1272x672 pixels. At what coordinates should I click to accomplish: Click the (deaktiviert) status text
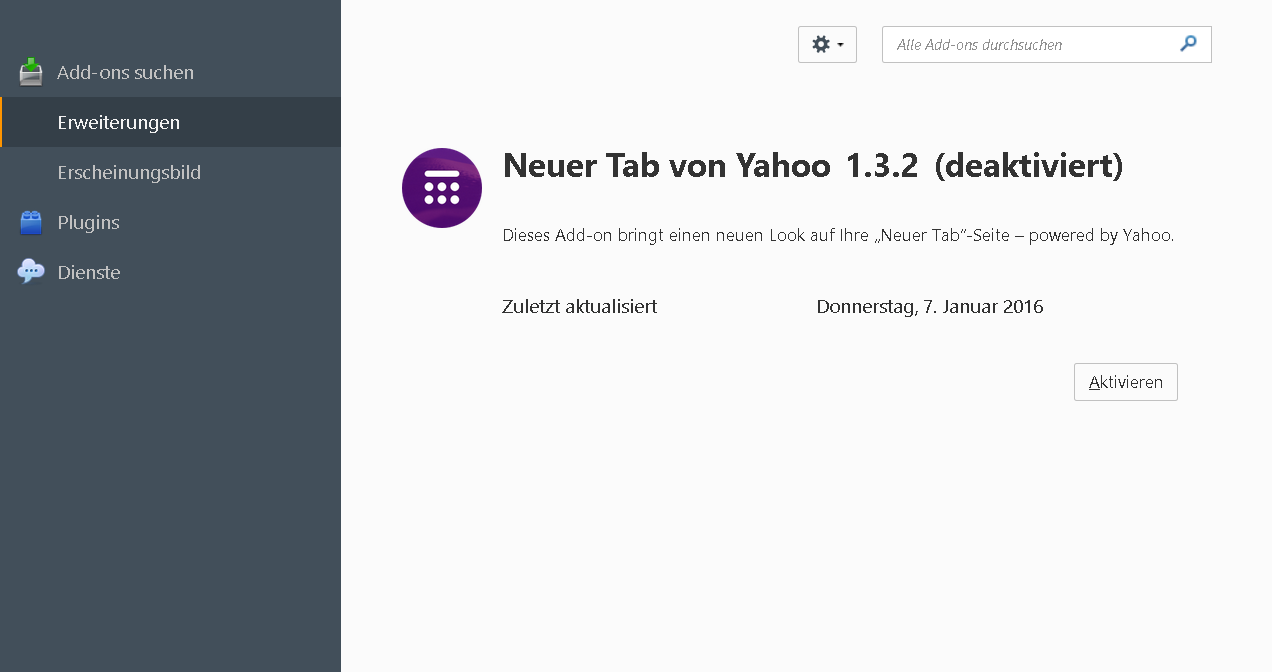pos(1029,166)
